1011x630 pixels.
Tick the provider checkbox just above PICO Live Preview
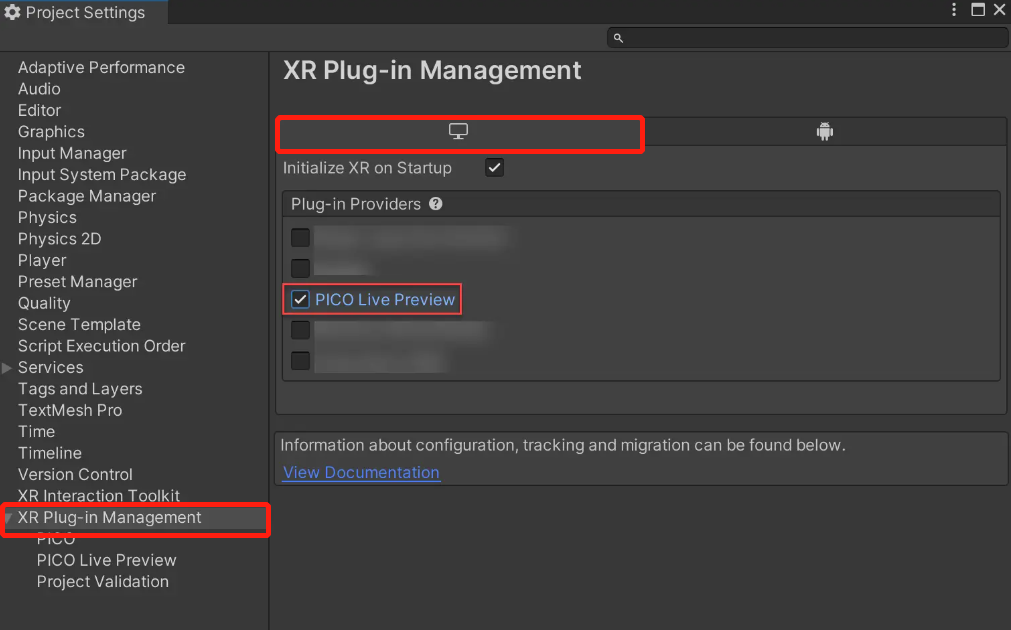click(x=300, y=268)
